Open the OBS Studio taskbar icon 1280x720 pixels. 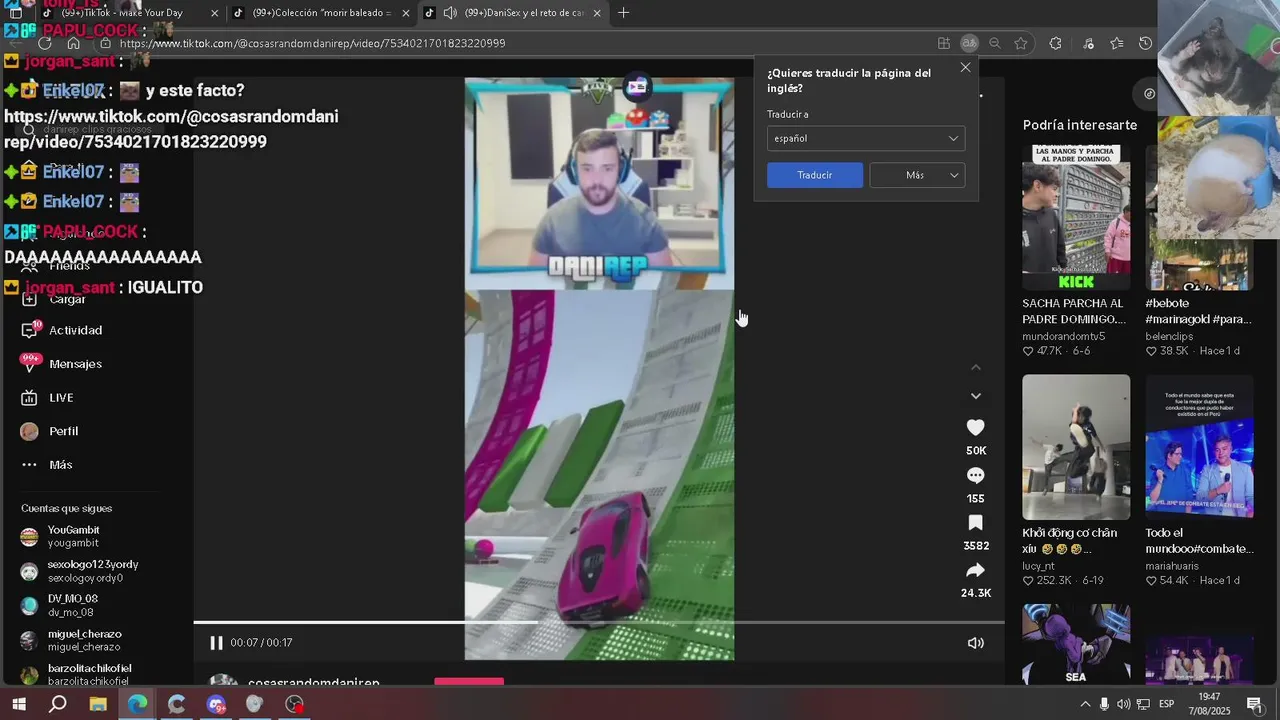[294, 704]
